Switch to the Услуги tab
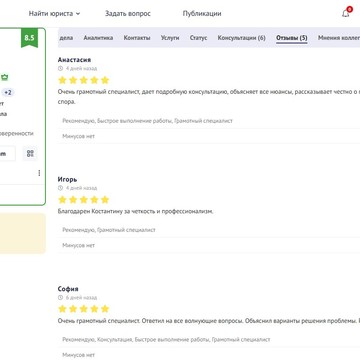360x360 pixels. click(x=170, y=38)
